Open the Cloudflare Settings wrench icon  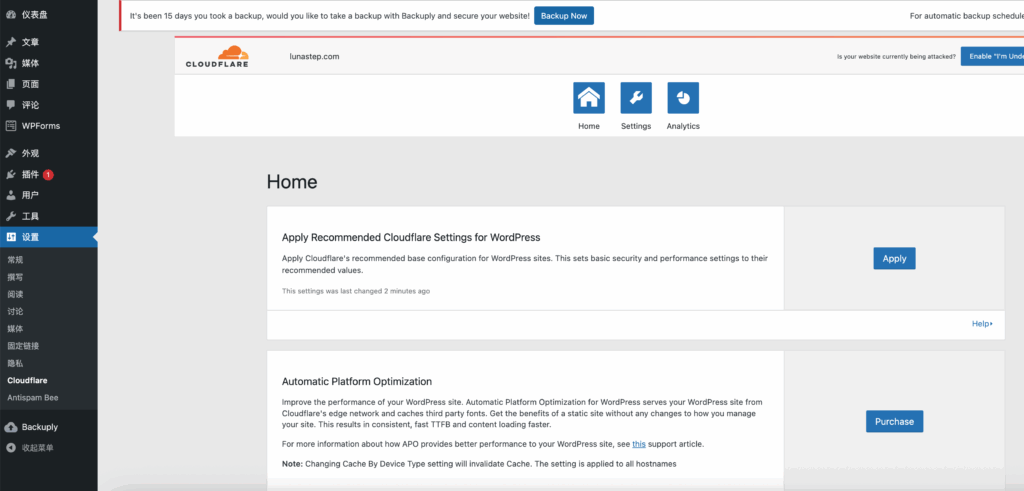[x=635, y=98]
